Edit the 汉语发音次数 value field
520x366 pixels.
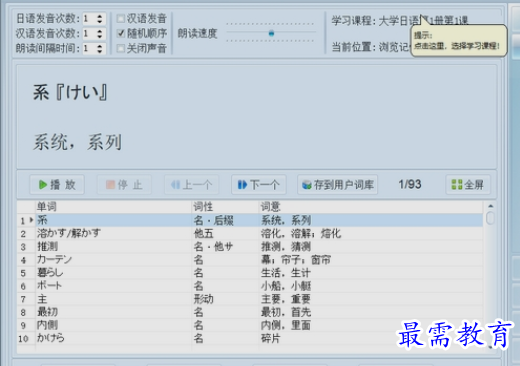coord(89,33)
